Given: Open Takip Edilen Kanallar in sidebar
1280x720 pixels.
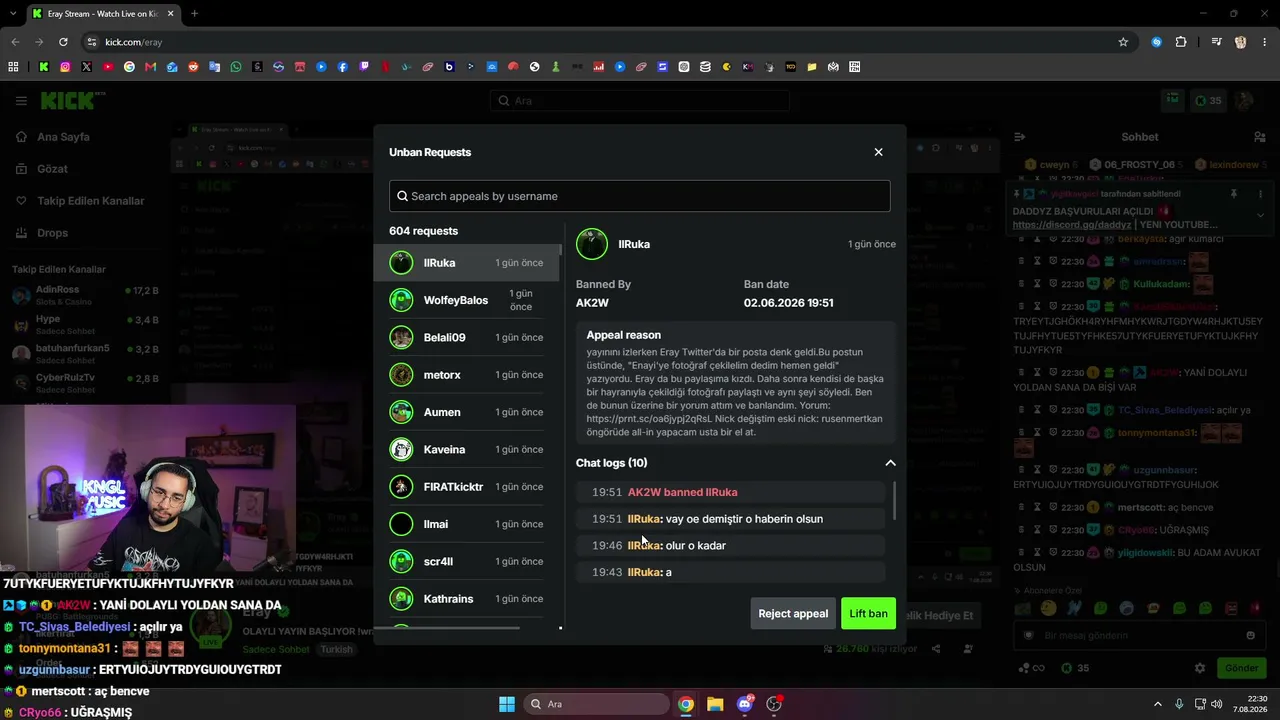Looking at the screenshot, I should click(x=80, y=201).
